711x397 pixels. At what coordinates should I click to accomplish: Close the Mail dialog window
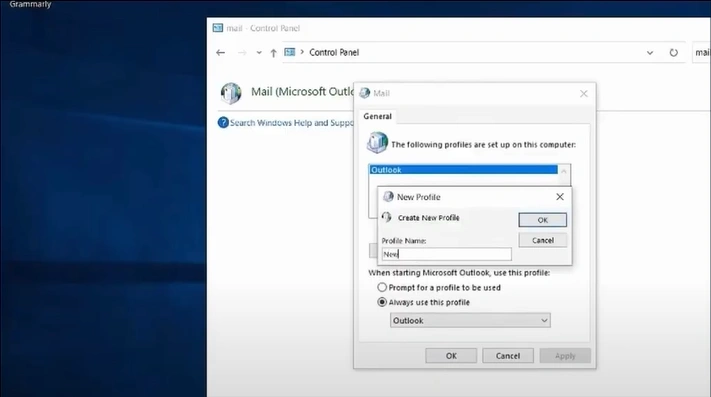pos(584,93)
